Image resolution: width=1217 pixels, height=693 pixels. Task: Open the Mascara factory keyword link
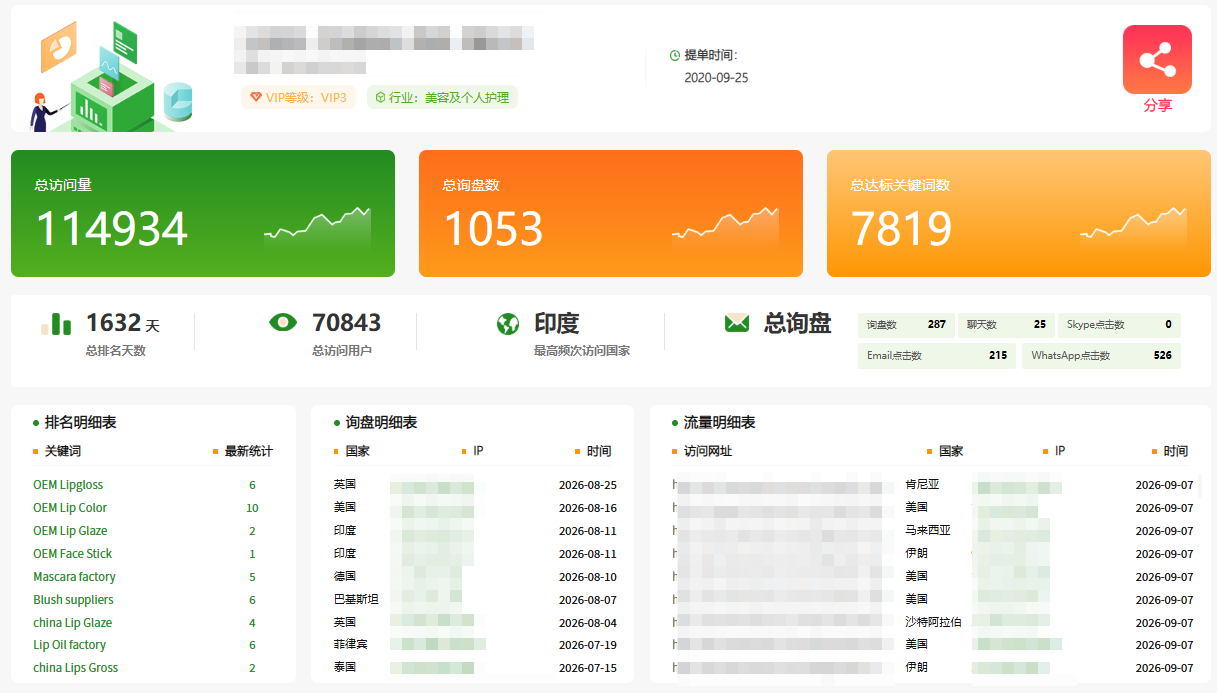click(74, 577)
